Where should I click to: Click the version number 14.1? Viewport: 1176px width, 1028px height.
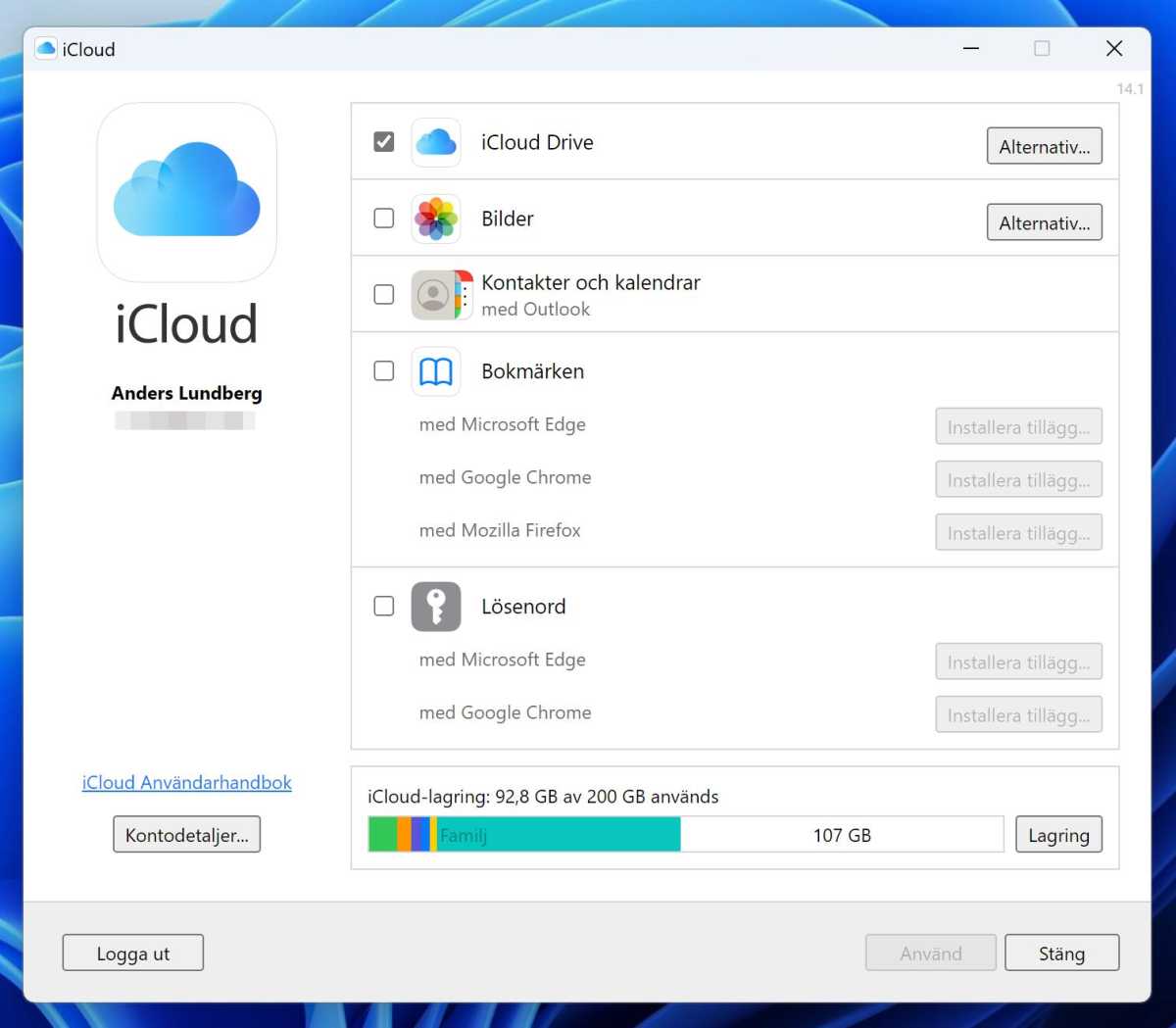[x=1130, y=88]
